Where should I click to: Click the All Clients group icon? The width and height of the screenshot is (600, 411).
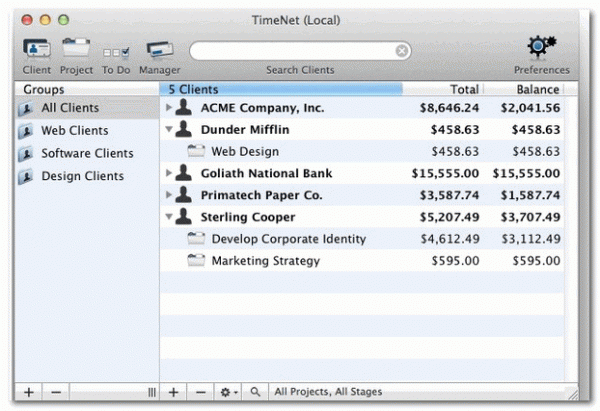click(26, 109)
